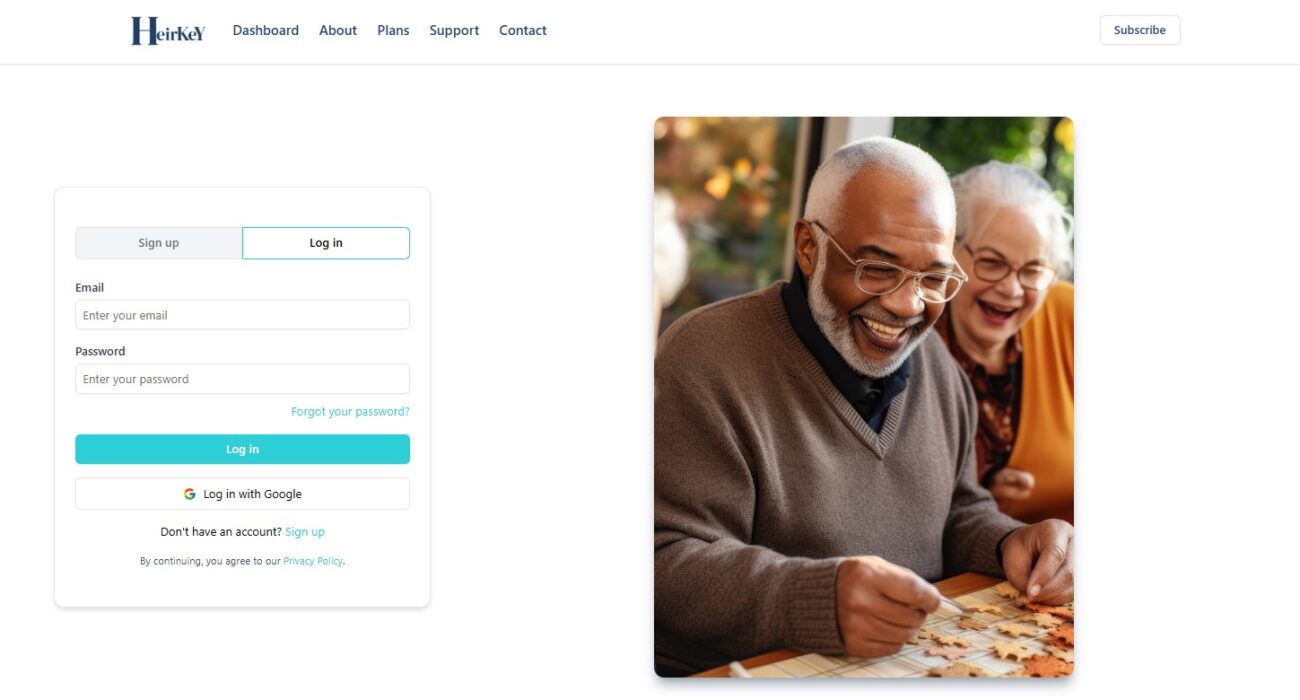
Task: Open the Dashboard nav item
Action: point(266,30)
